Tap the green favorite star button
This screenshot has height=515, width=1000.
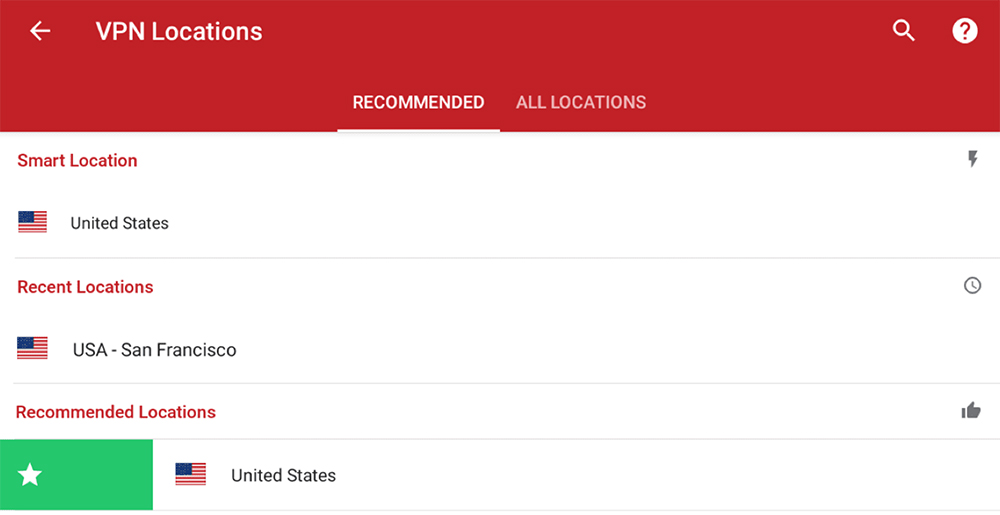(77, 475)
